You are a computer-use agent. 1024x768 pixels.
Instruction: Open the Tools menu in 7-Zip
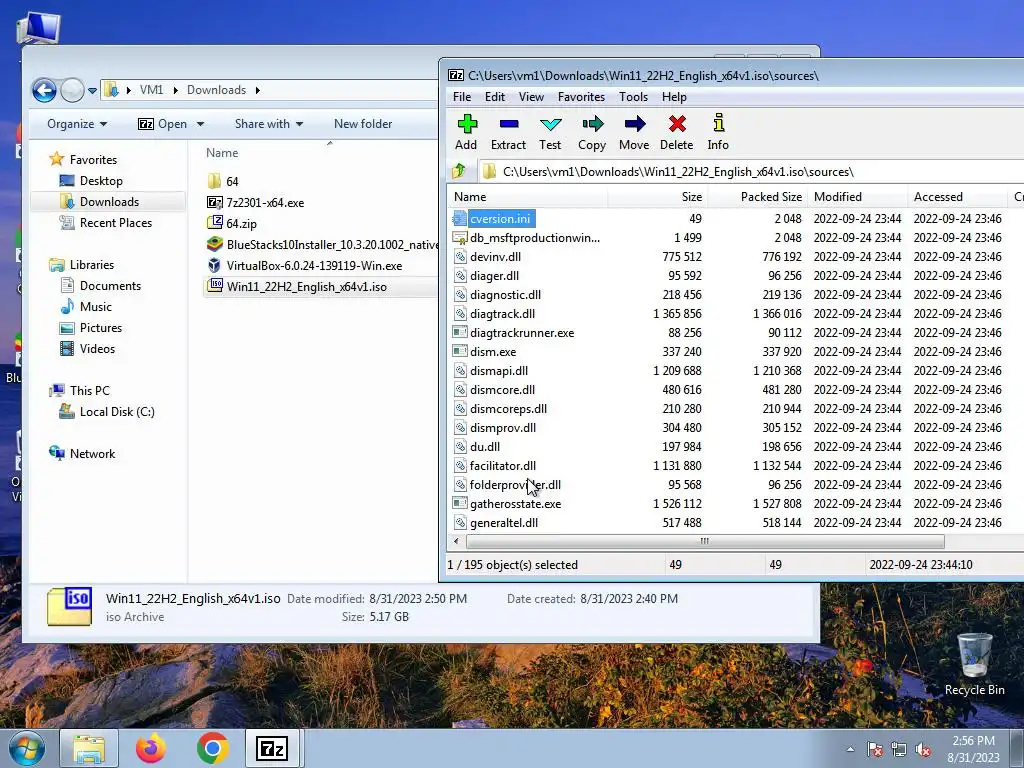(633, 97)
